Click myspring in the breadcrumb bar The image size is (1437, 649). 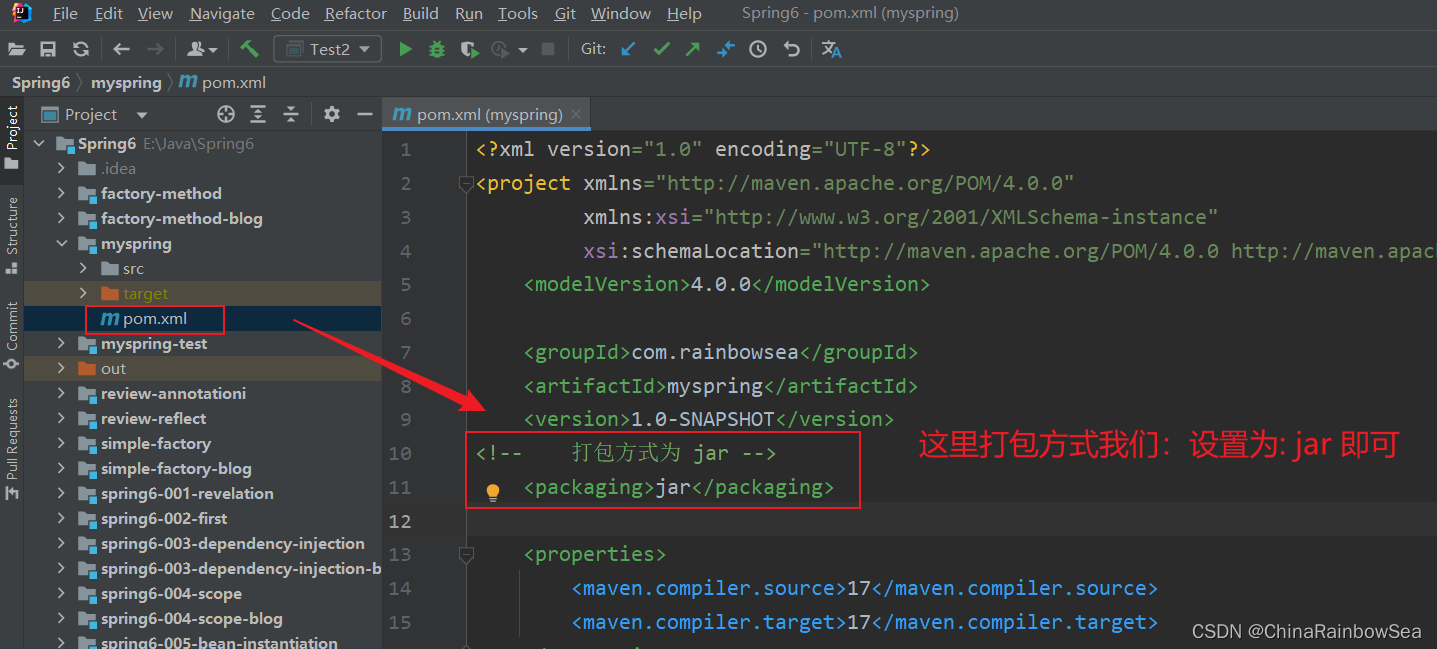click(126, 82)
